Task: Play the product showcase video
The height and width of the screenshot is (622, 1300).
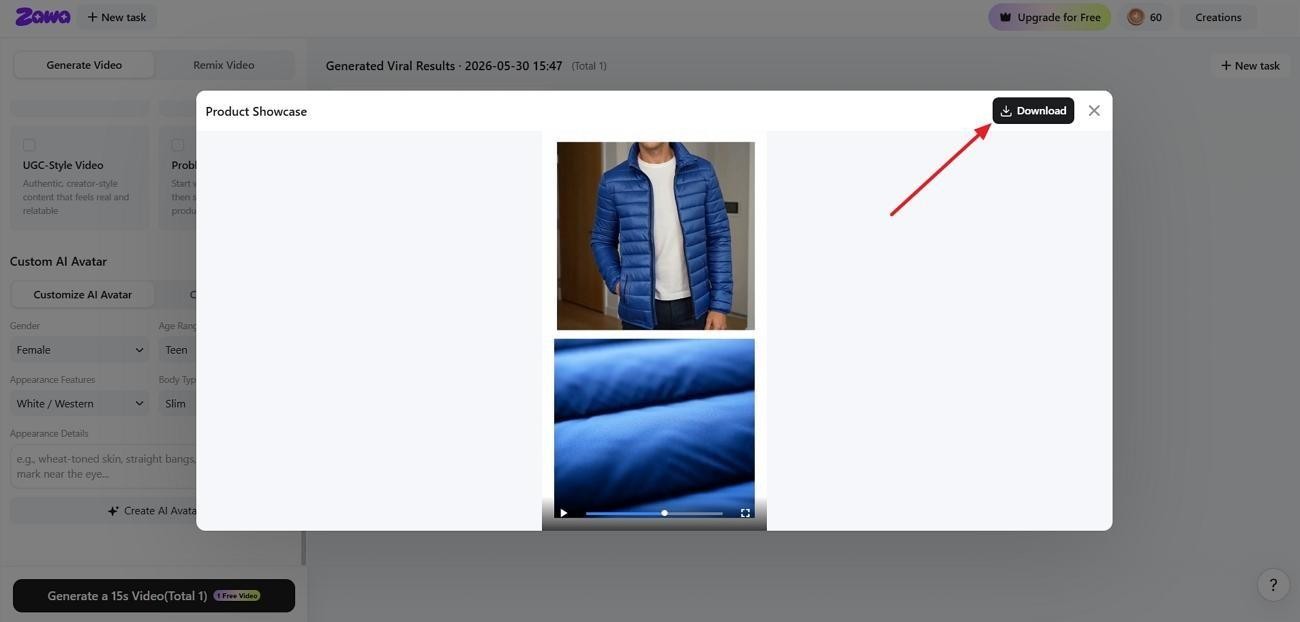Action: click(x=564, y=513)
